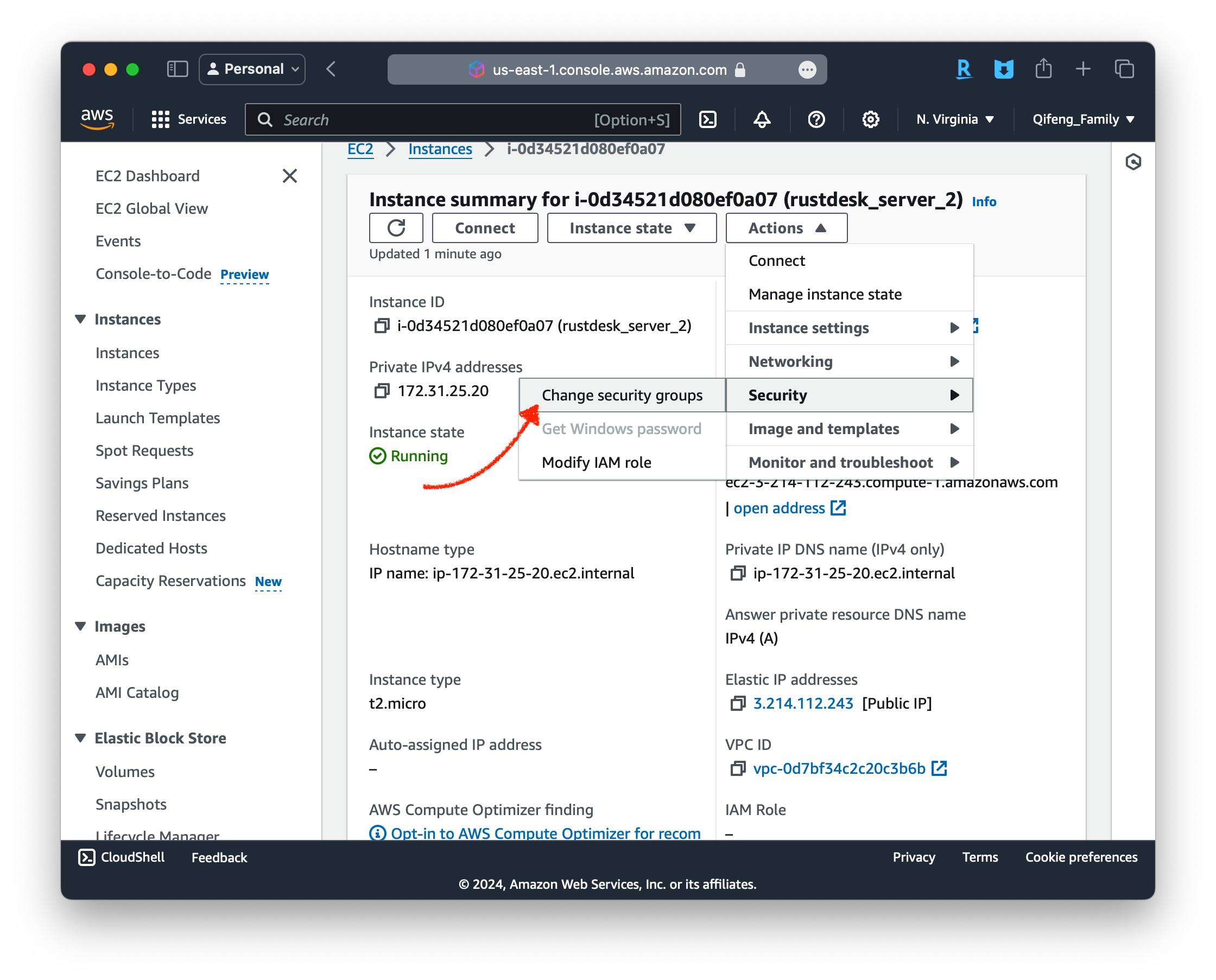Open the vpc-0d7bf34c2c20c3b6b link
This screenshot has width=1216, height=980.
click(839, 768)
